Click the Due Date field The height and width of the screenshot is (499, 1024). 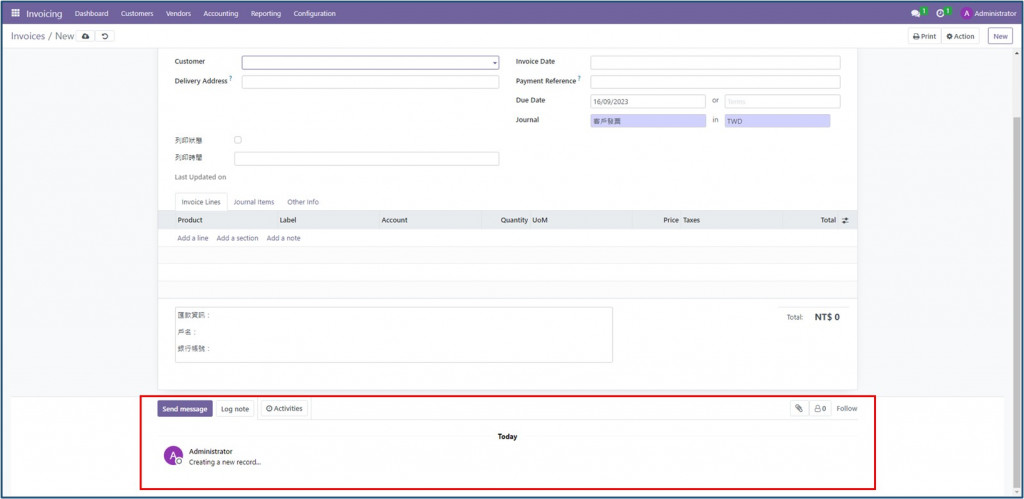click(x=648, y=101)
